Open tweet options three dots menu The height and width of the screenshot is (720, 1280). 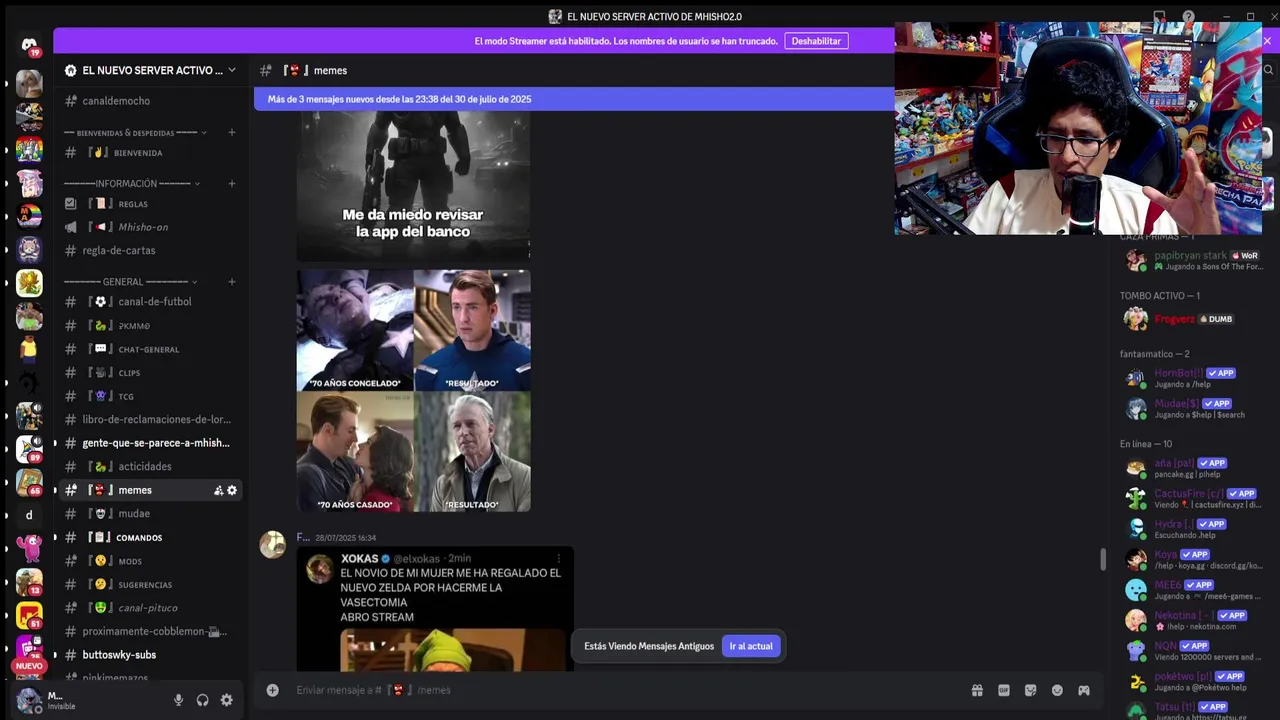[559, 558]
